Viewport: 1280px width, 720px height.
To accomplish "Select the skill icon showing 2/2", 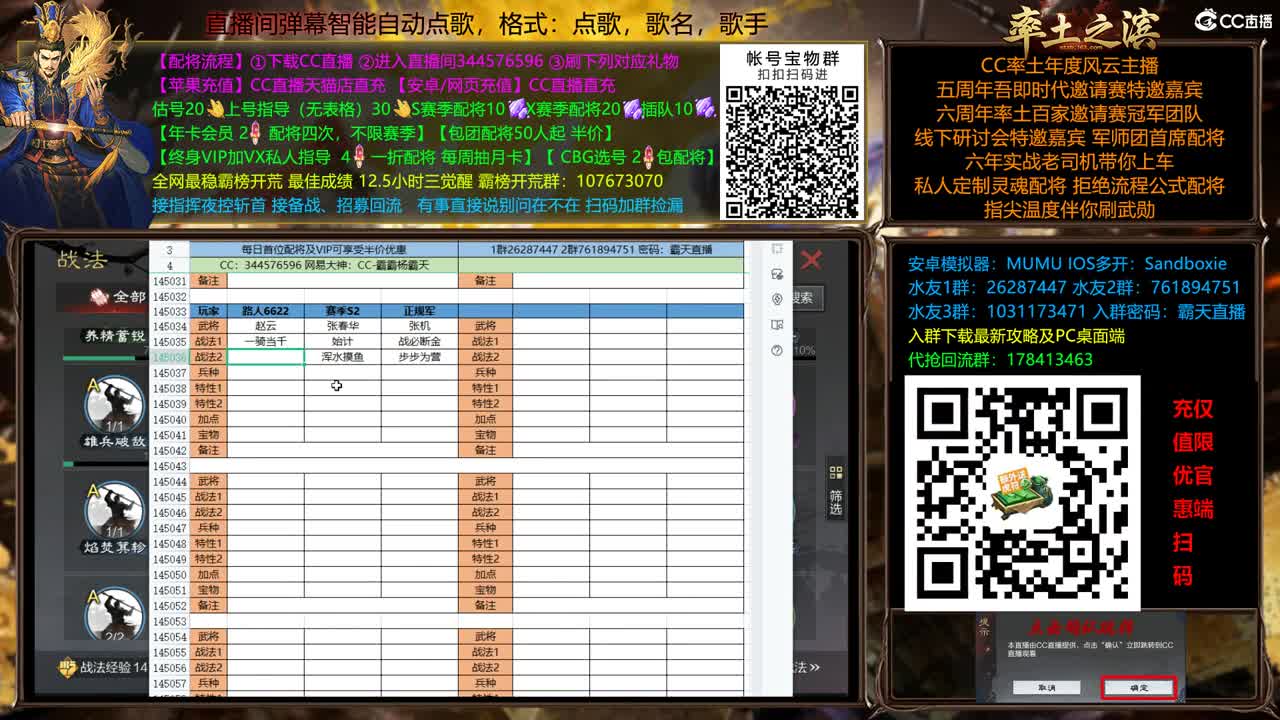I will pos(114,612).
